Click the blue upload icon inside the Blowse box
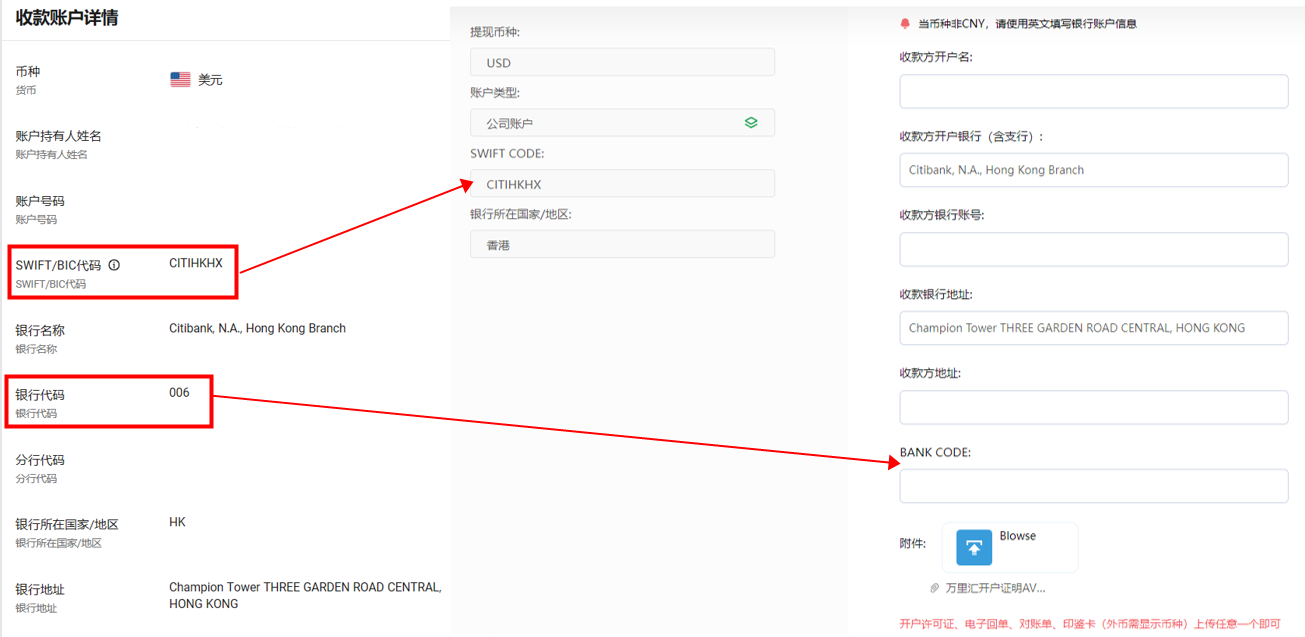The image size is (1305, 637). (x=971, y=548)
